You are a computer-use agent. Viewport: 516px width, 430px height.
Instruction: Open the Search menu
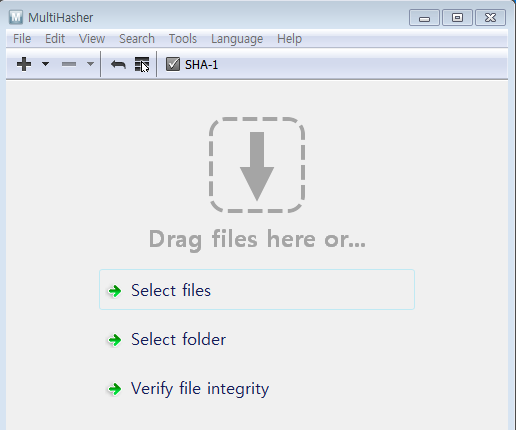(137, 39)
